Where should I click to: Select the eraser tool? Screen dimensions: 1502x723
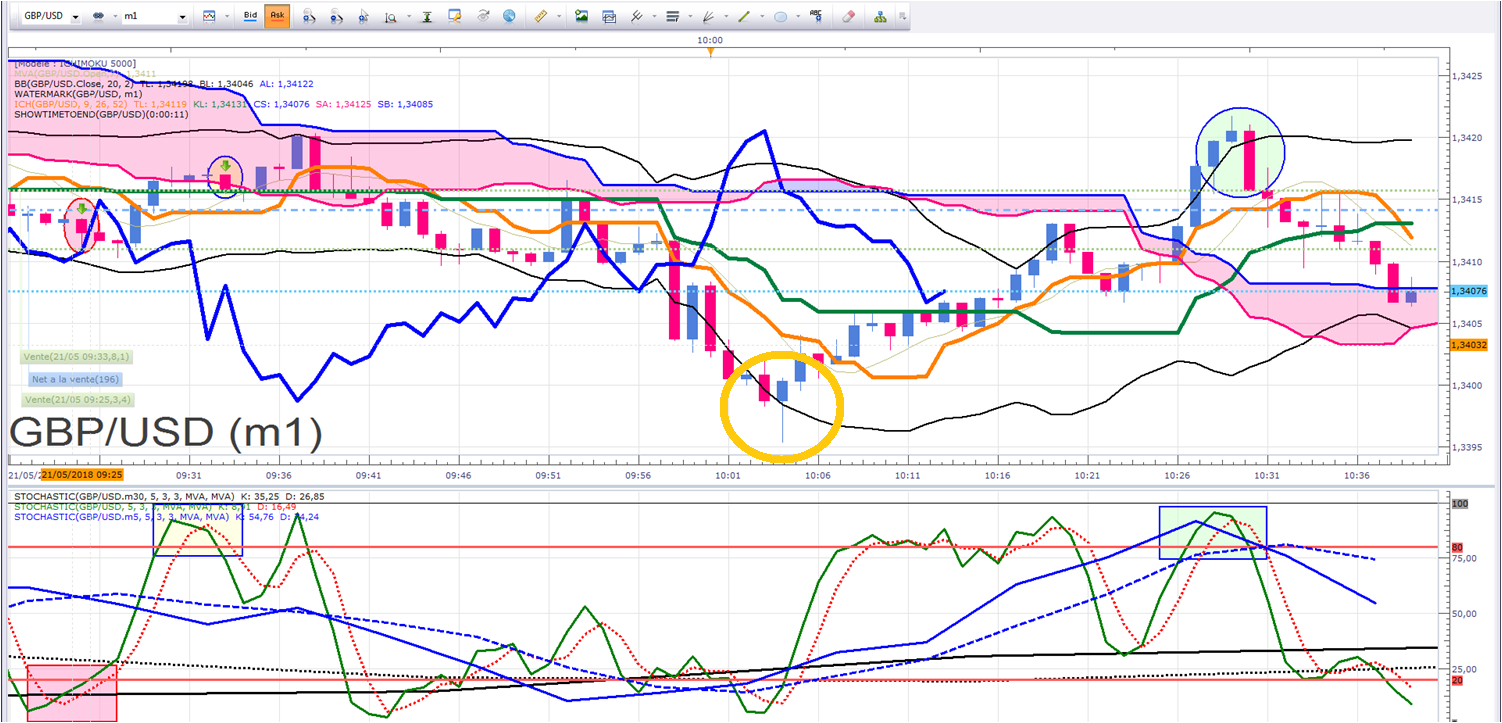[x=849, y=17]
